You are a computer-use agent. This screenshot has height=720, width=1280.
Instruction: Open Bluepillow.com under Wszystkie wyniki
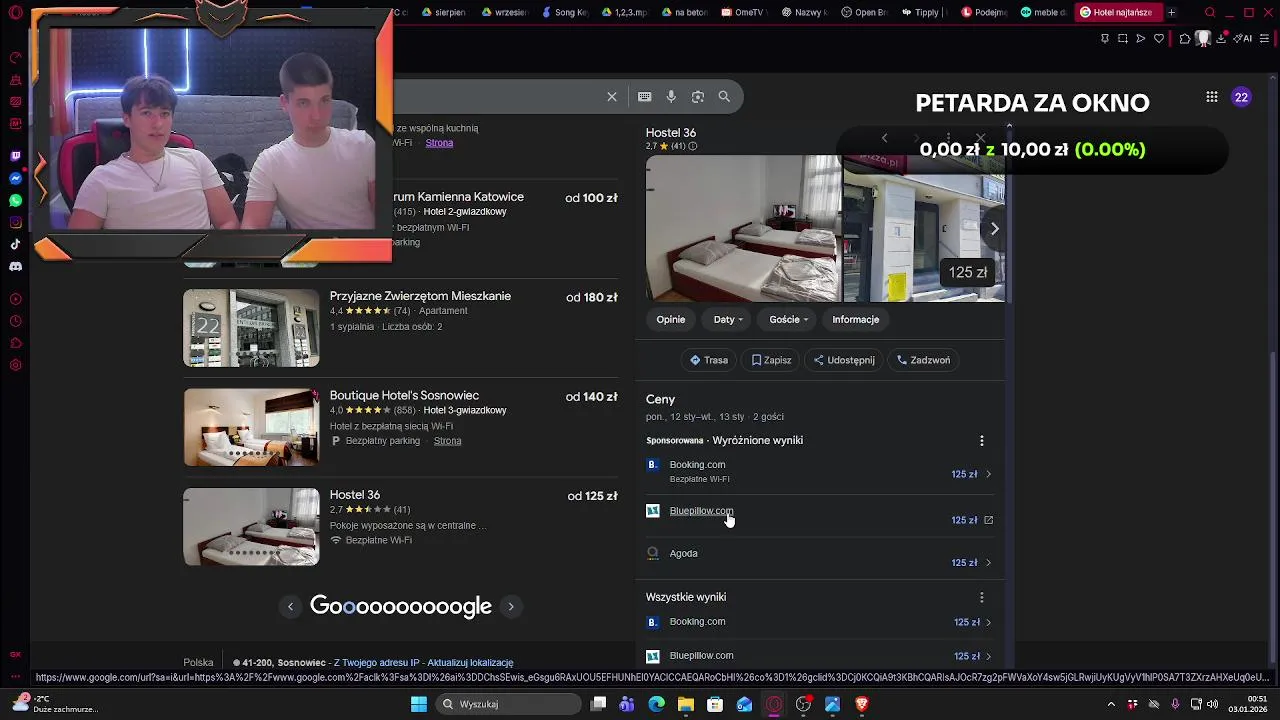(820, 656)
